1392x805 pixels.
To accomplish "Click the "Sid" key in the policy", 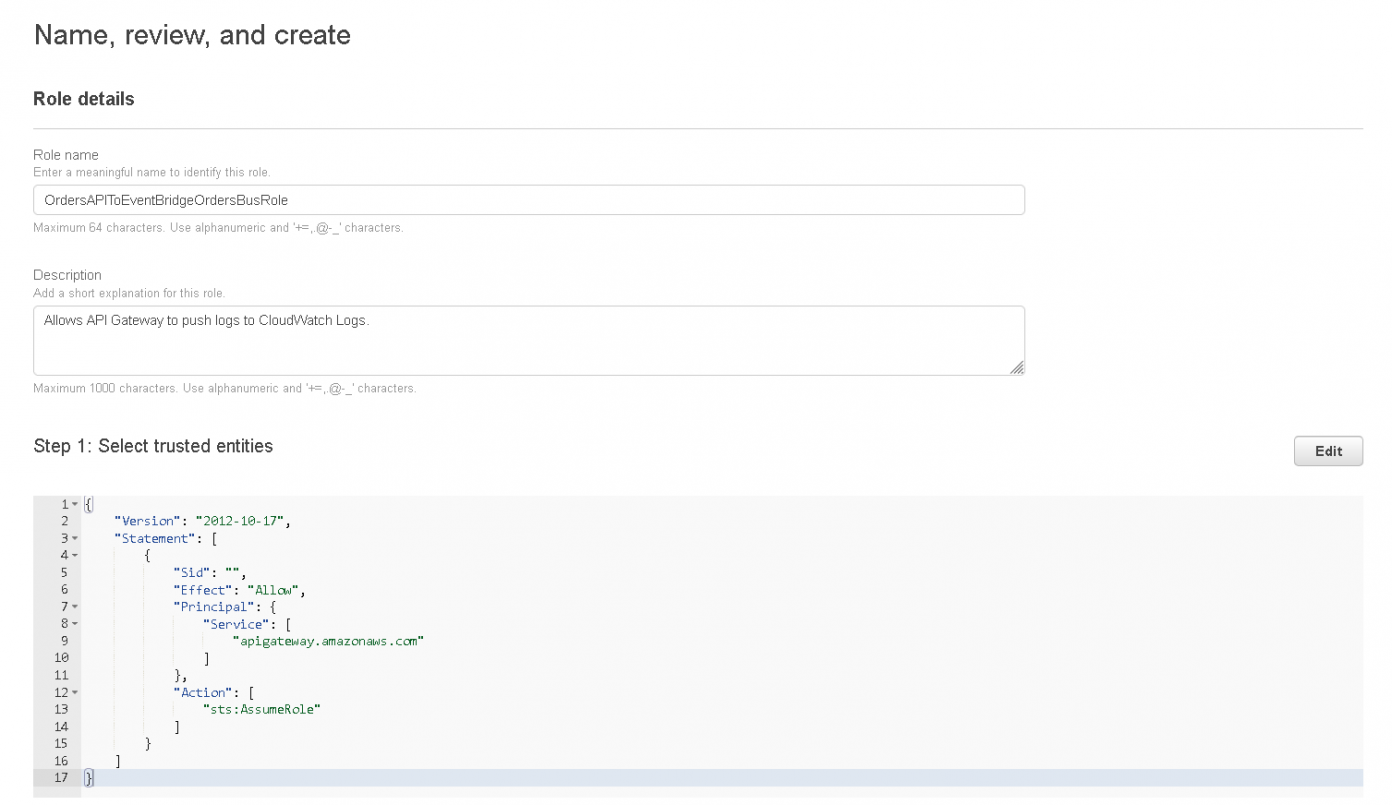I will point(193,573).
